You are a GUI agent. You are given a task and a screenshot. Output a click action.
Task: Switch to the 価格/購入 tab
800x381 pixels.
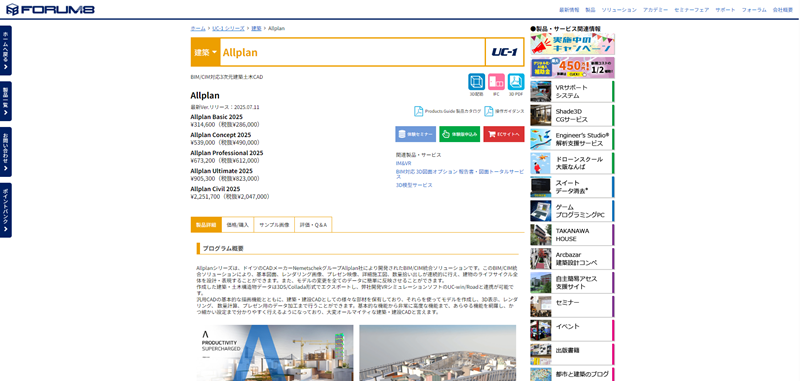pyautogui.click(x=238, y=224)
